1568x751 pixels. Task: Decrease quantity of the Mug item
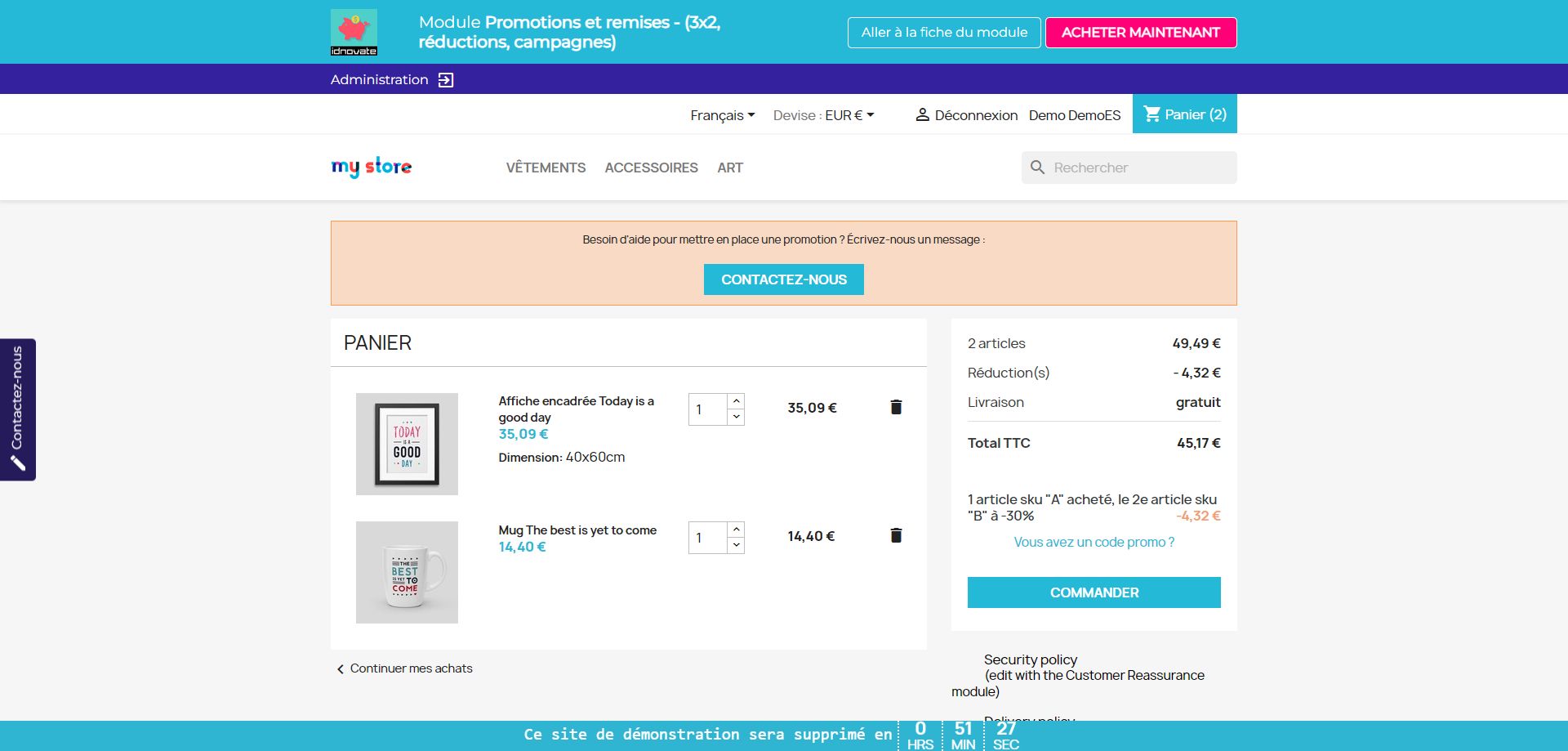[x=736, y=545]
